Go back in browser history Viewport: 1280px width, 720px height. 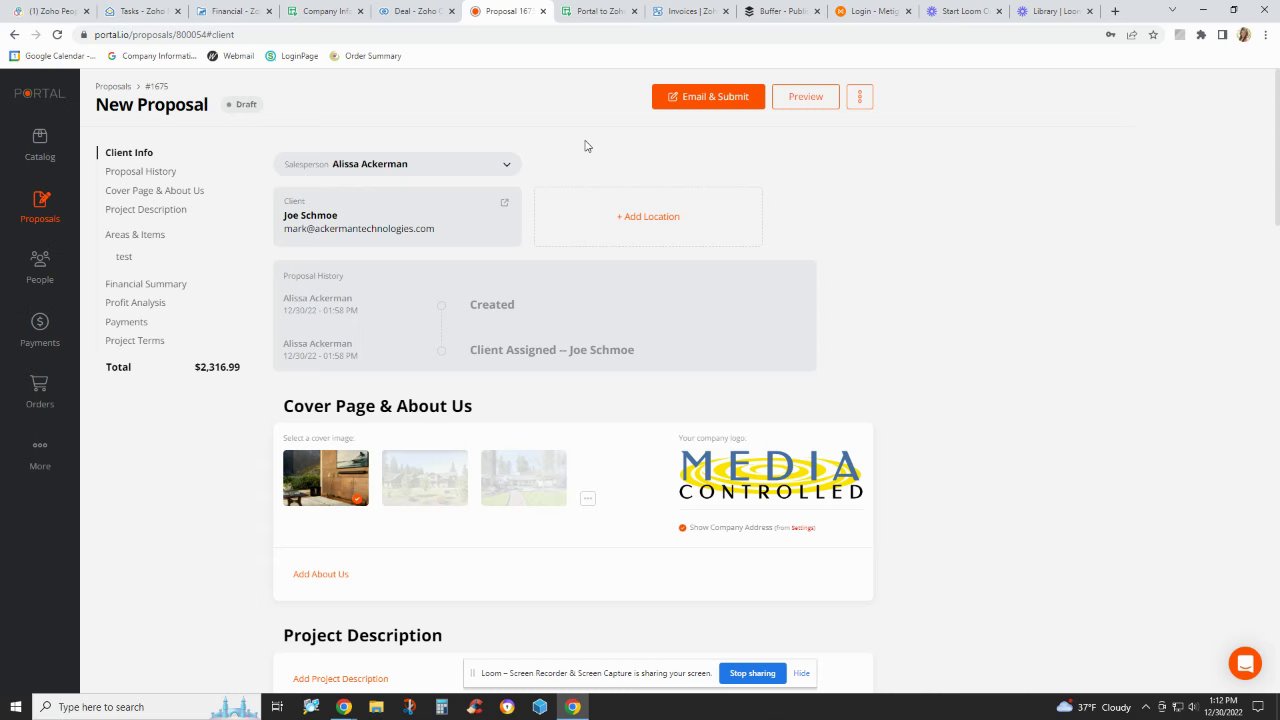pyautogui.click(x=14, y=34)
